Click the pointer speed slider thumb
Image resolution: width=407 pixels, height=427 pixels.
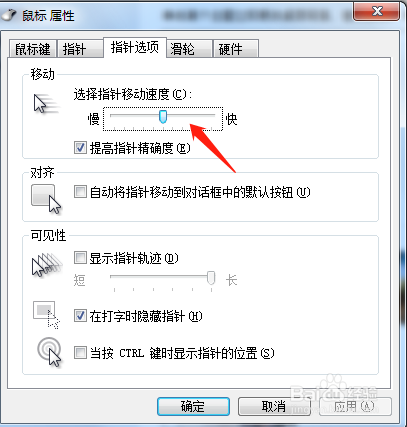coord(163,117)
